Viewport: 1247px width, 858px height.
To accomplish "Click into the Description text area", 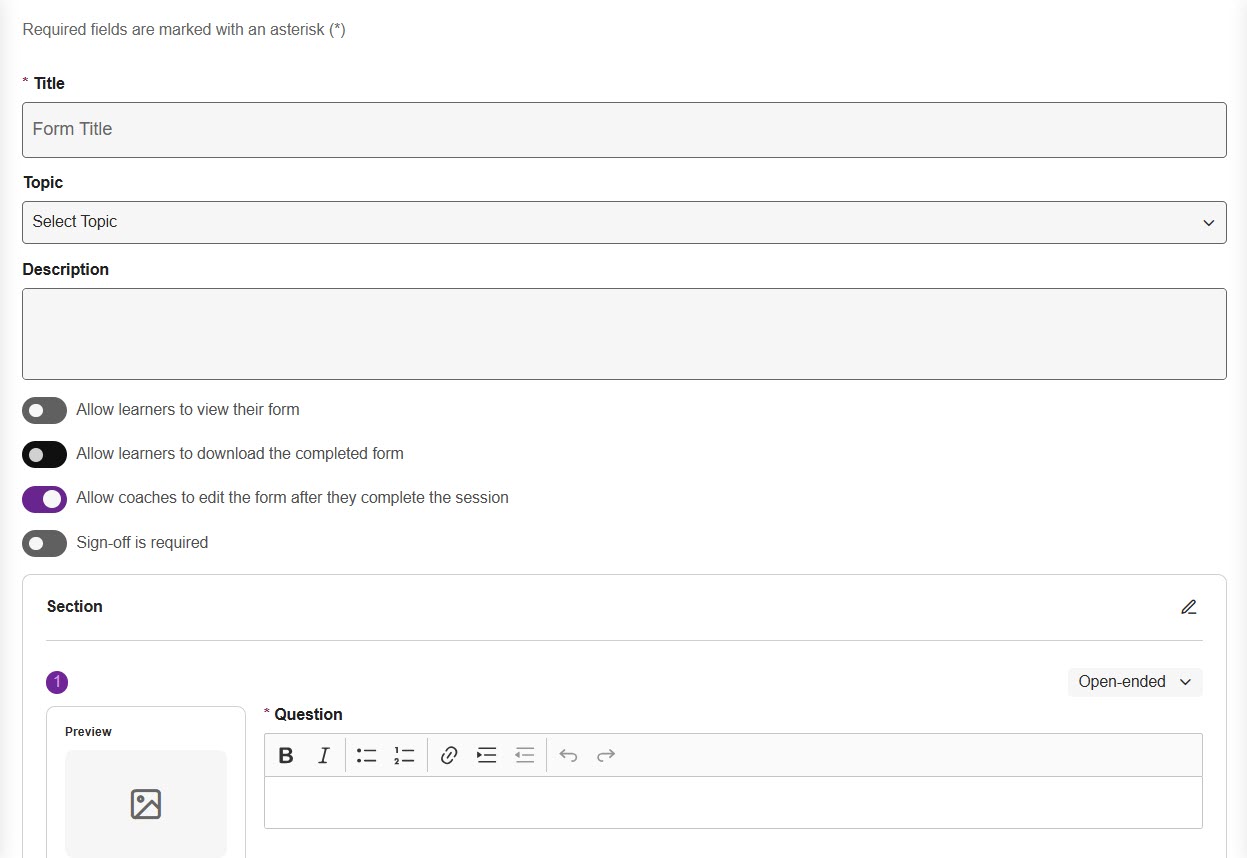I will tap(624, 334).
